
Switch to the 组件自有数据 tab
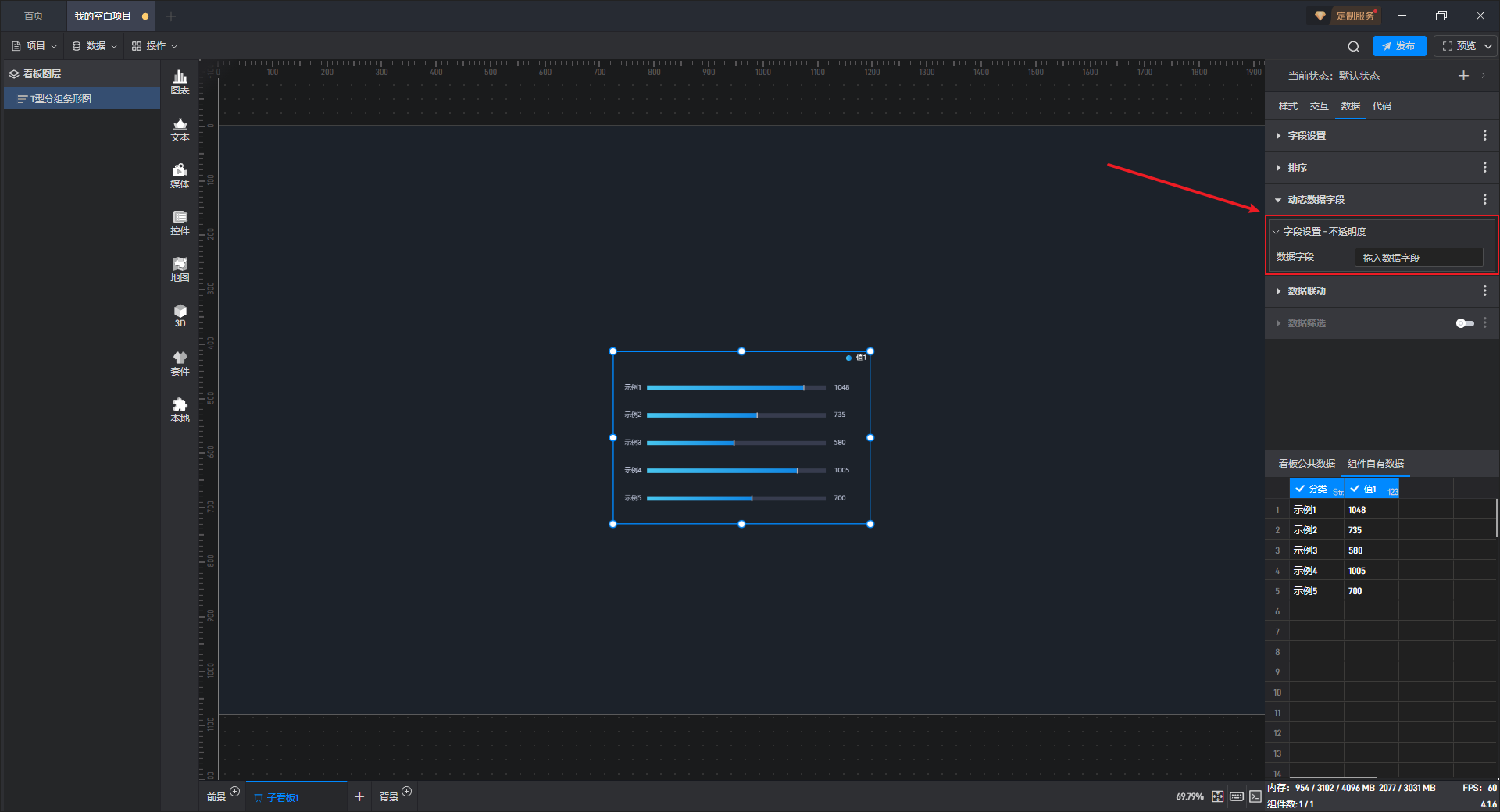pos(1376,464)
